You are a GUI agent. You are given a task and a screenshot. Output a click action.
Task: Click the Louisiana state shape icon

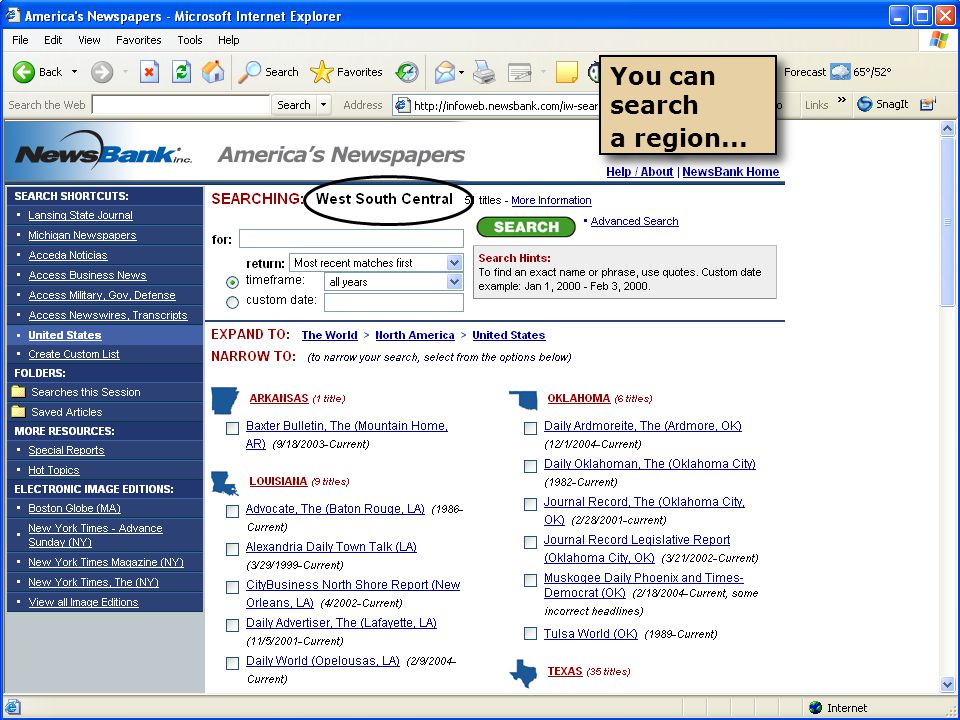[225, 484]
